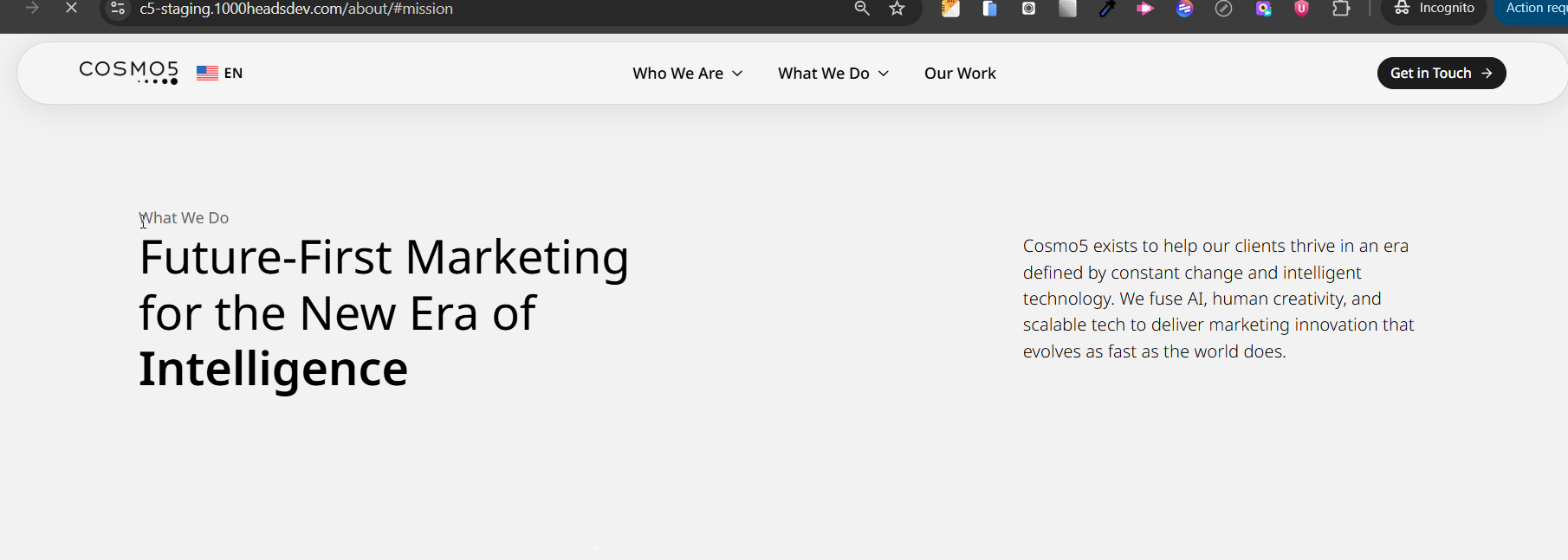Open the color picker eyedropper extension

tap(1106, 9)
